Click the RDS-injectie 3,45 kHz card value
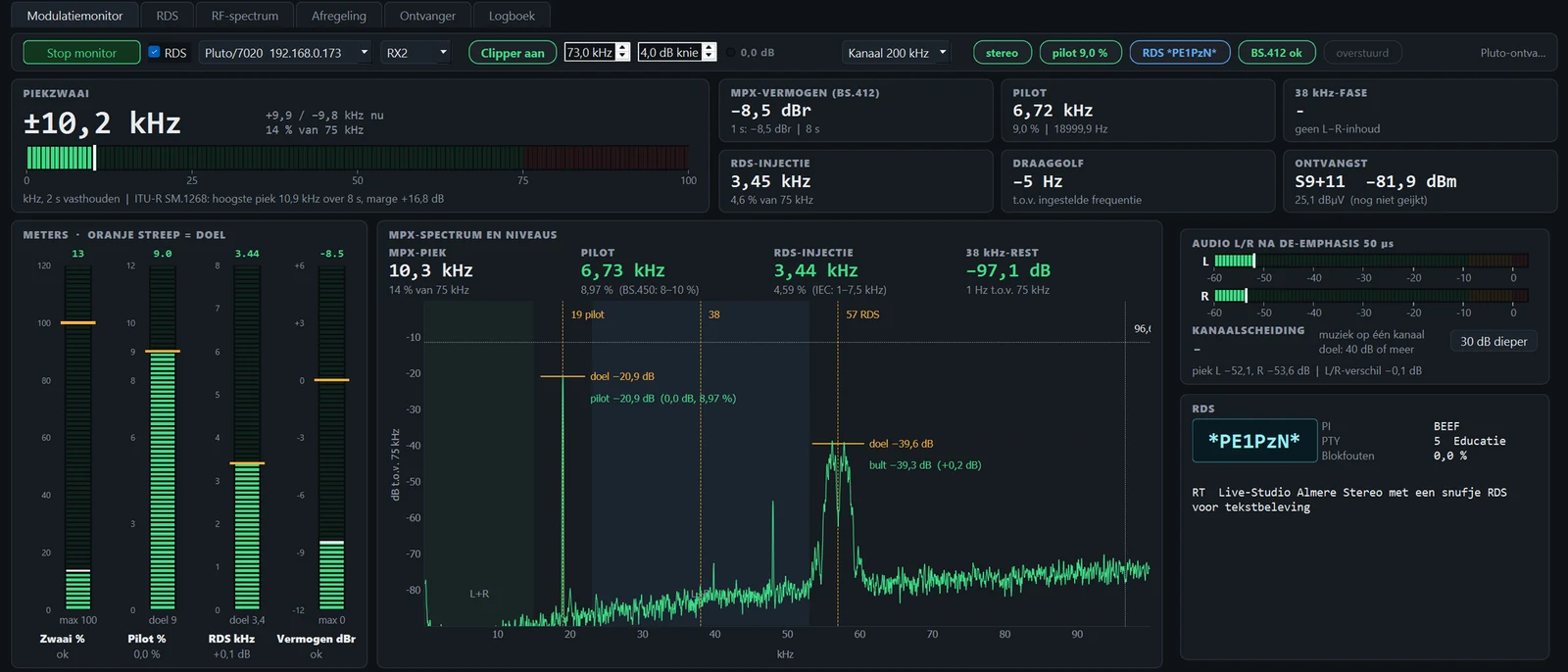The width and height of the screenshot is (1568, 672). pyautogui.click(x=770, y=181)
